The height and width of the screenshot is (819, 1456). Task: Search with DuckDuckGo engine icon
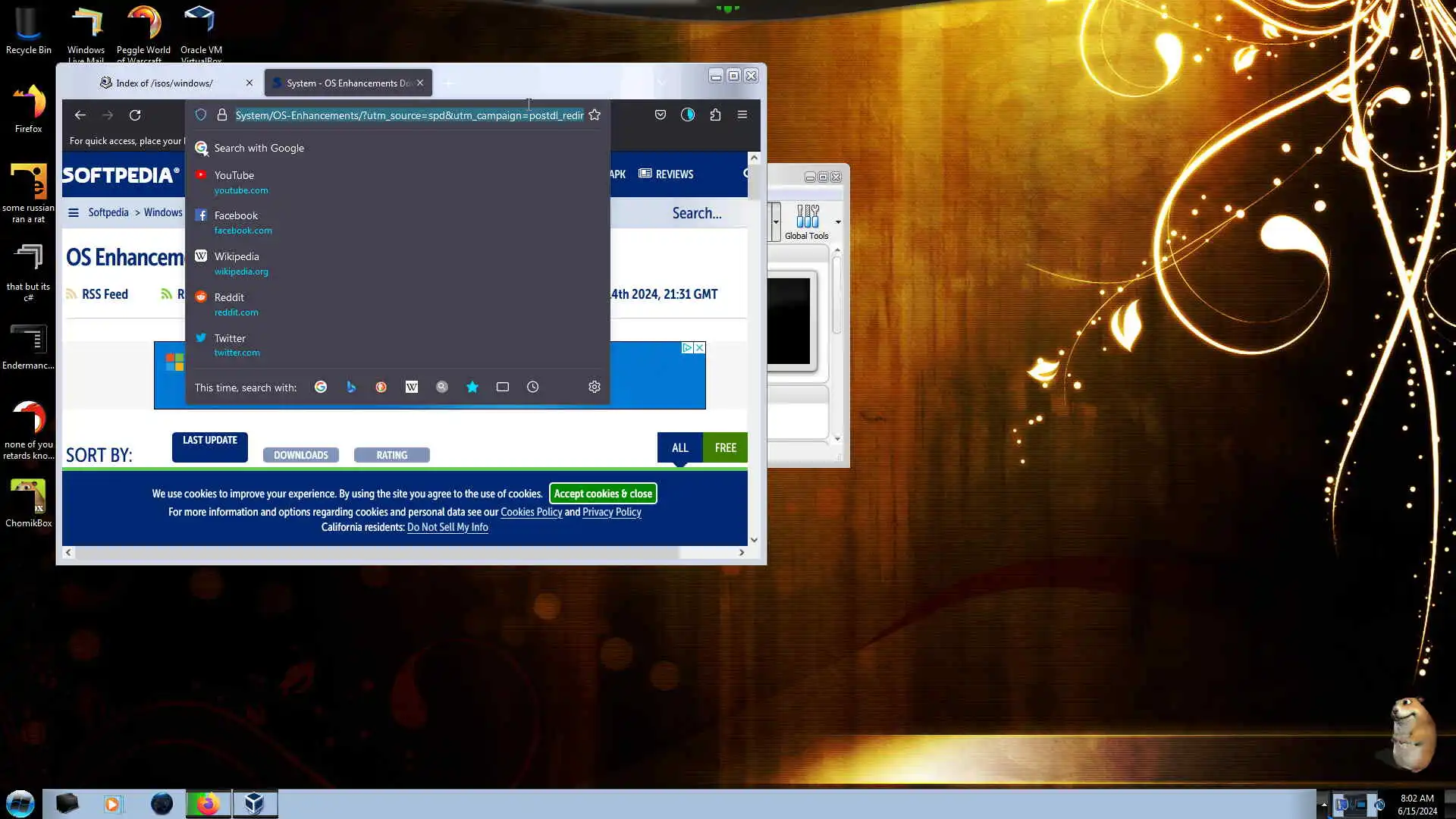(381, 388)
